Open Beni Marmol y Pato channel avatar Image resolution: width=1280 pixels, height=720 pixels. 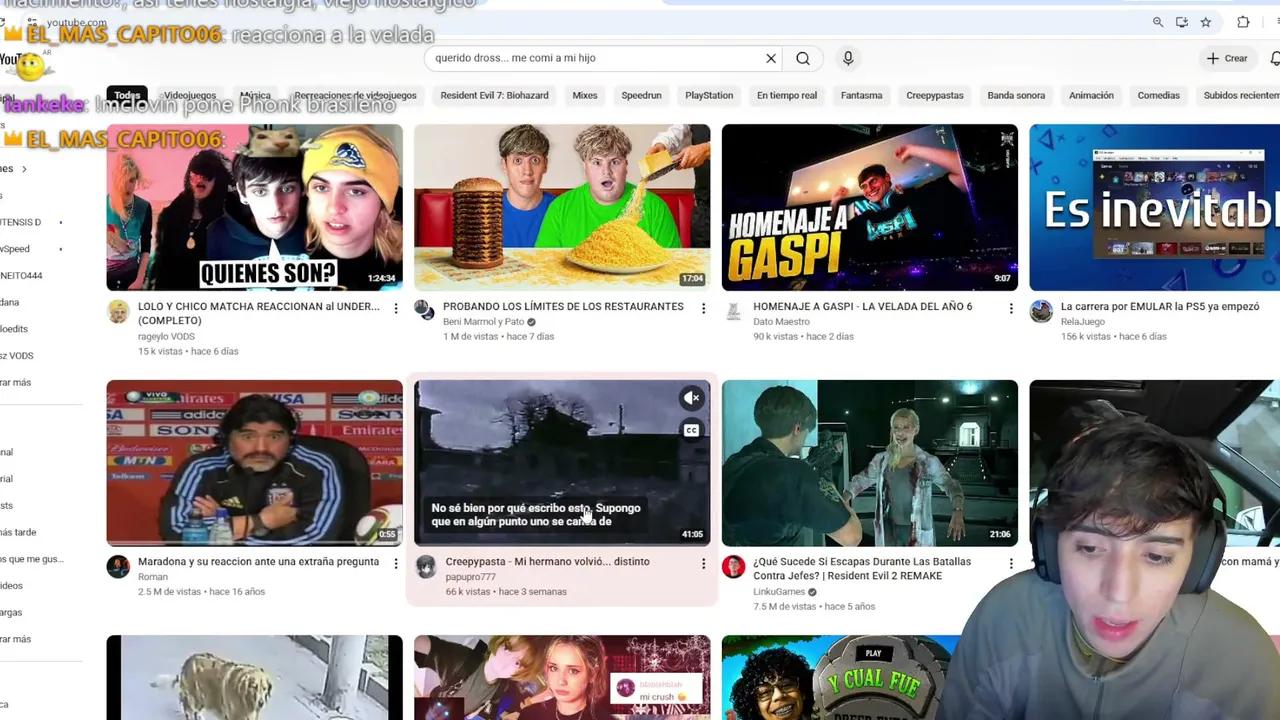(425, 311)
